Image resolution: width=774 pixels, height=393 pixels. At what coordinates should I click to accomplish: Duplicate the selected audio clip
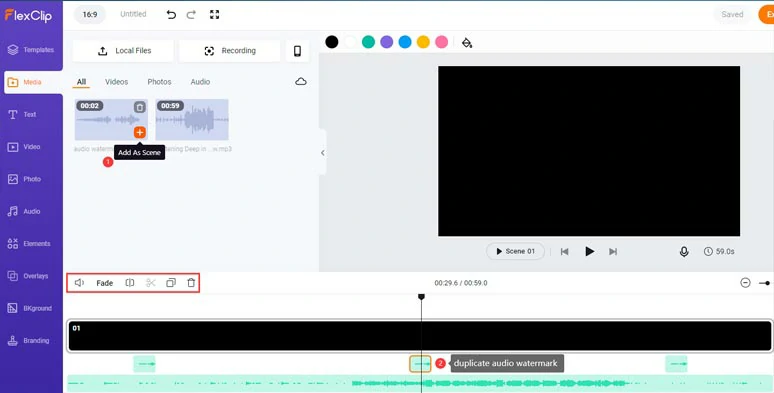(x=171, y=283)
